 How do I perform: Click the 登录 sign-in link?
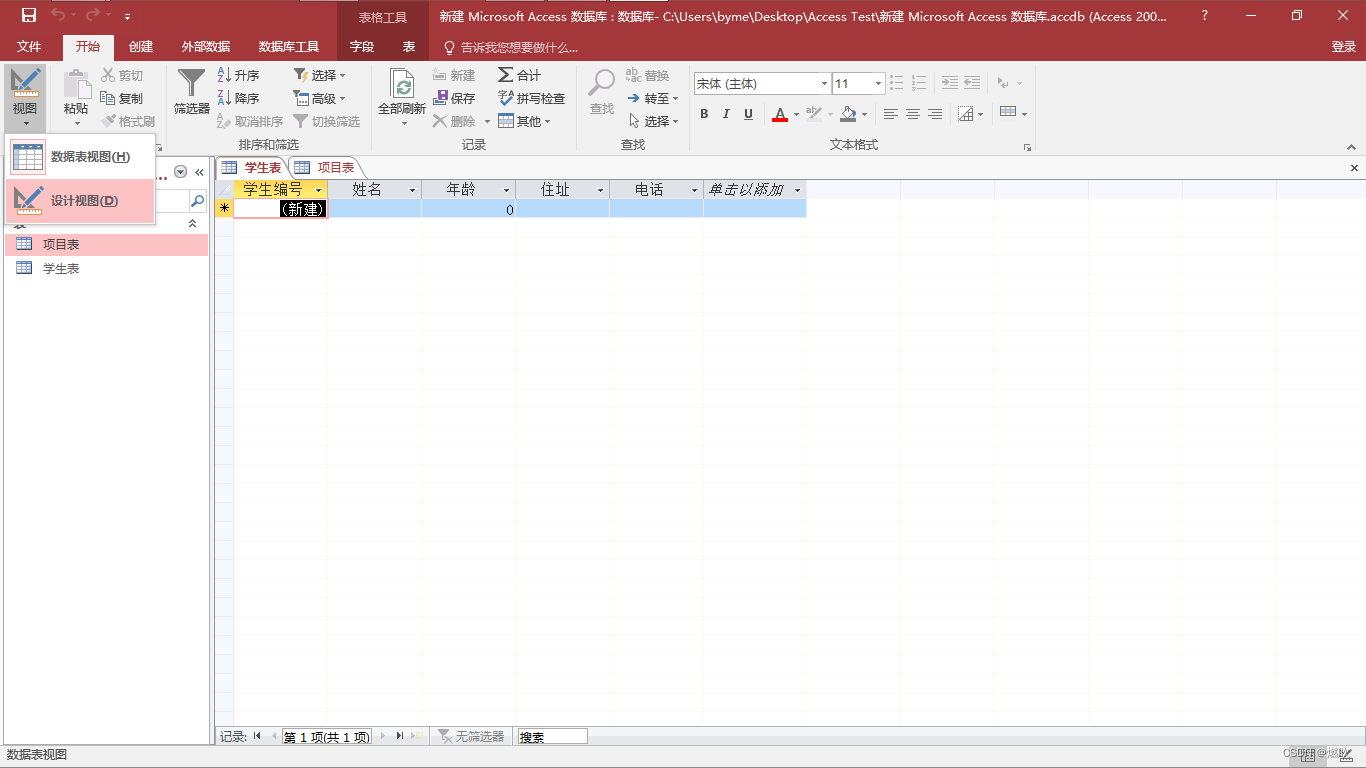coord(1344,47)
